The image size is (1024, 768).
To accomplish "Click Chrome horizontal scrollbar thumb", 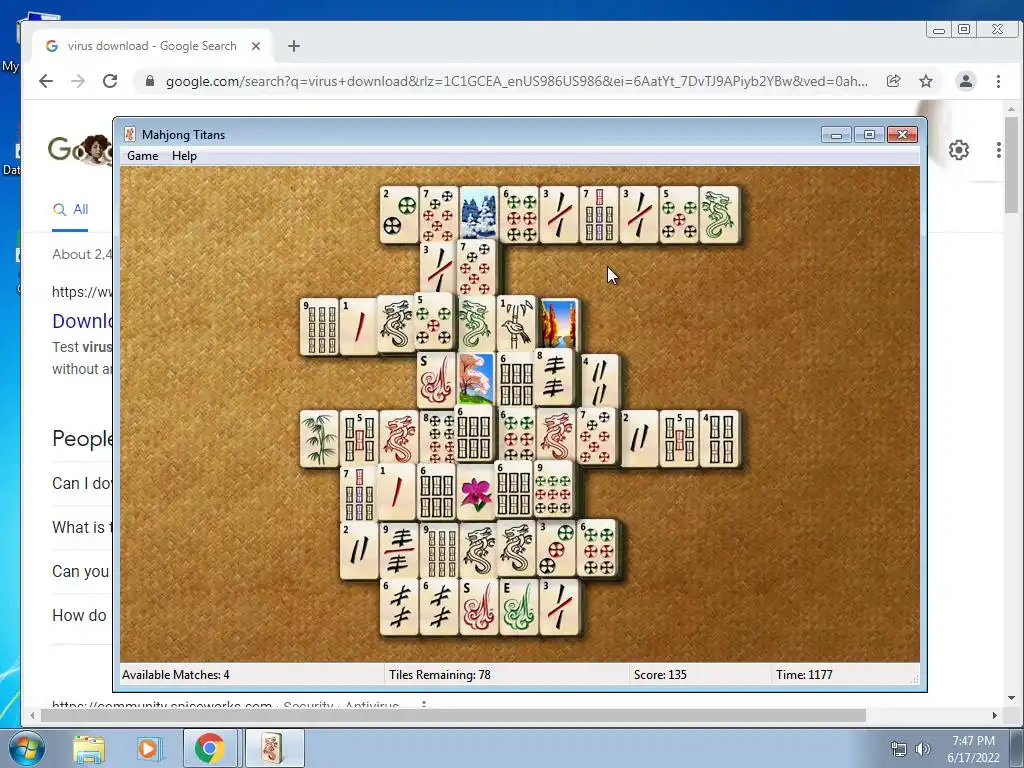I will point(453,716).
